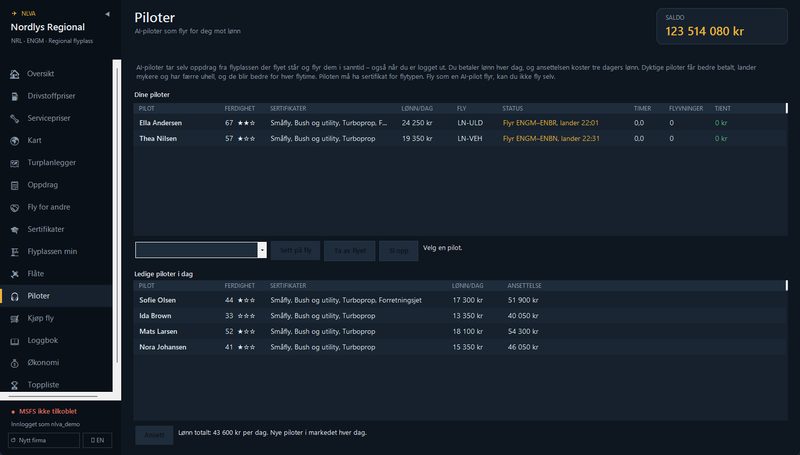The width and height of the screenshot is (800, 455).
Task: Select available pilot Mats Larsen row
Action: (x=460, y=332)
